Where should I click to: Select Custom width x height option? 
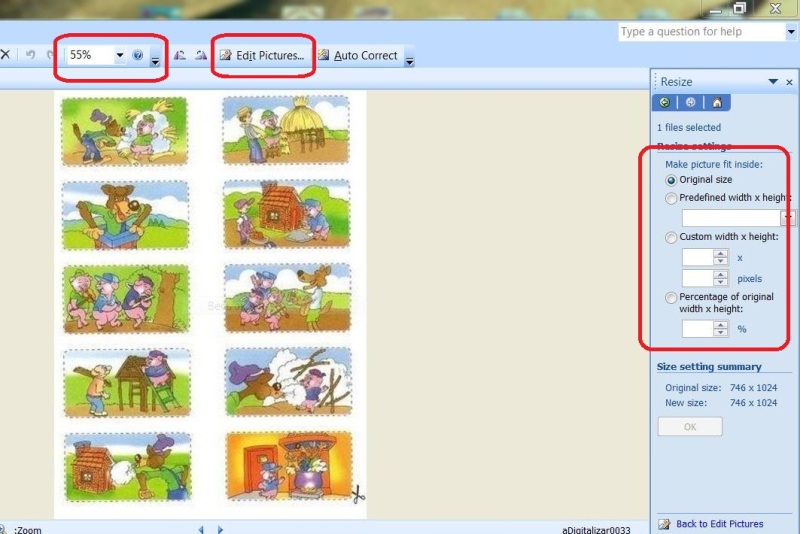click(x=671, y=237)
